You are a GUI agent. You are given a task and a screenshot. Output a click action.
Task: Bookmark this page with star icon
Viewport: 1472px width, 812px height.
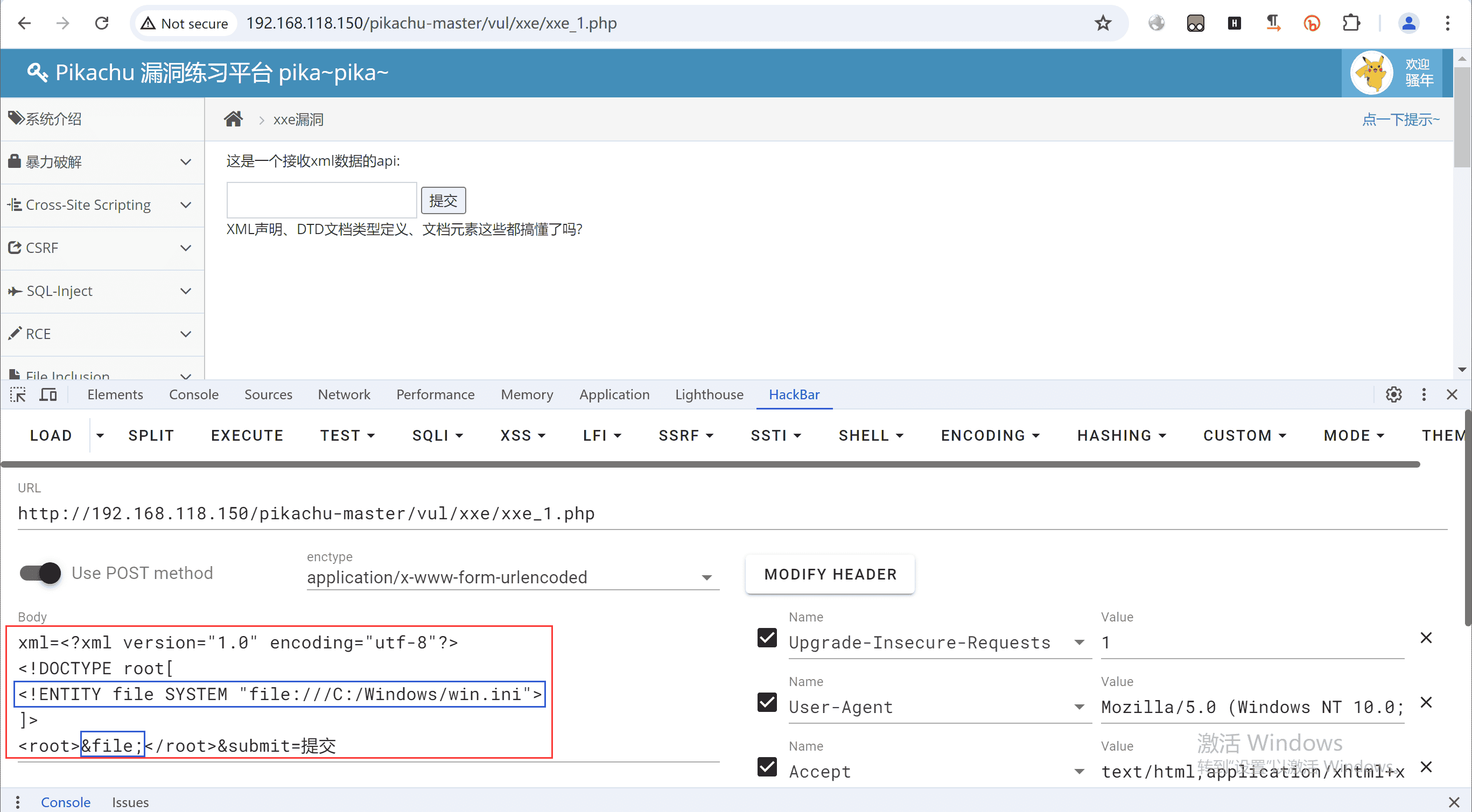(1102, 24)
